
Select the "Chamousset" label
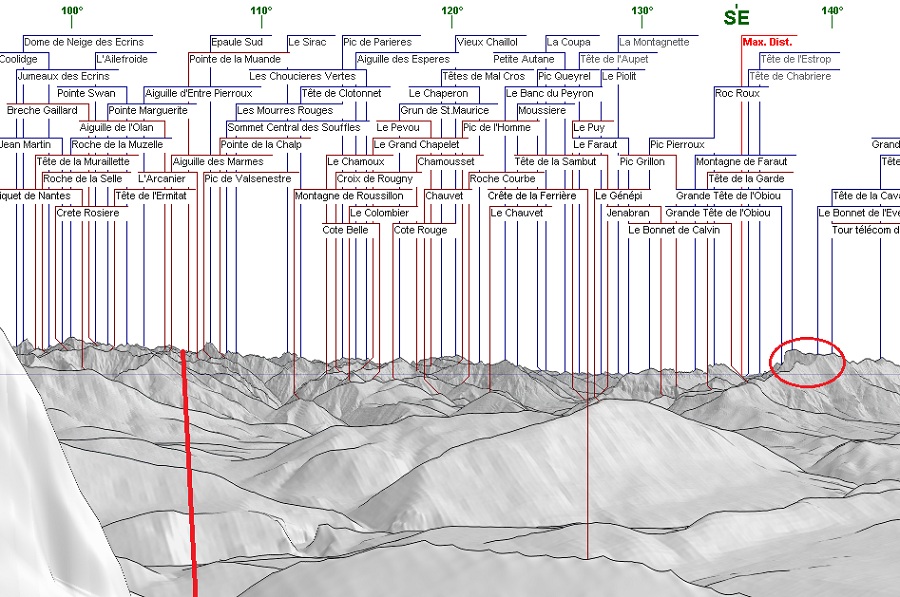click(x=446, y=162)
